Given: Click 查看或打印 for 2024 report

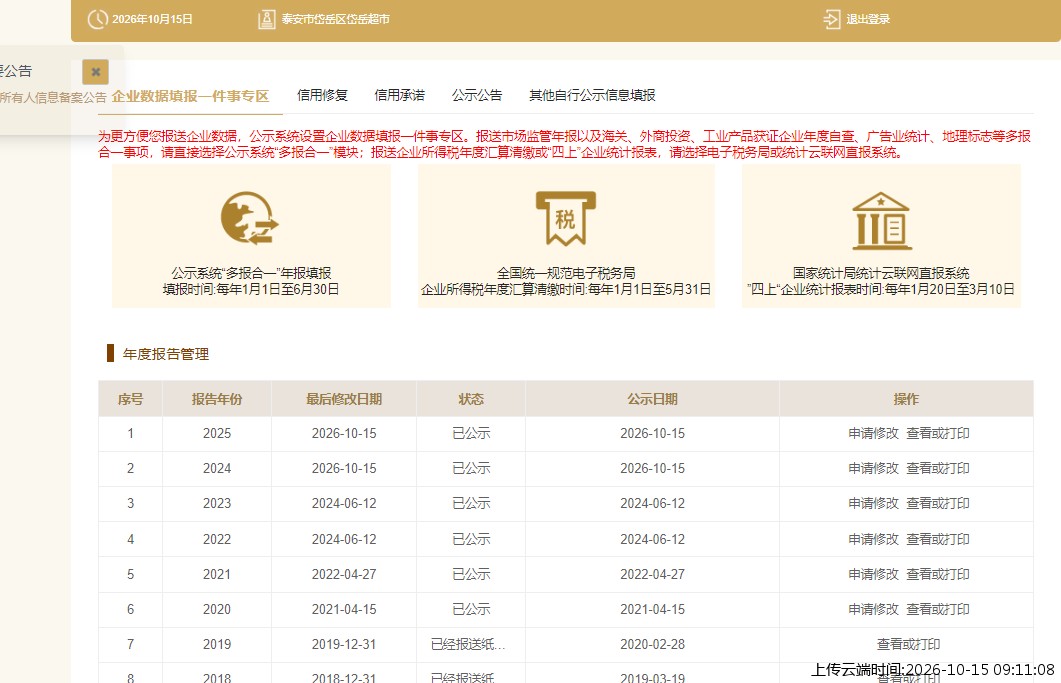Looking at the screenshot, I should pos(938,468).
